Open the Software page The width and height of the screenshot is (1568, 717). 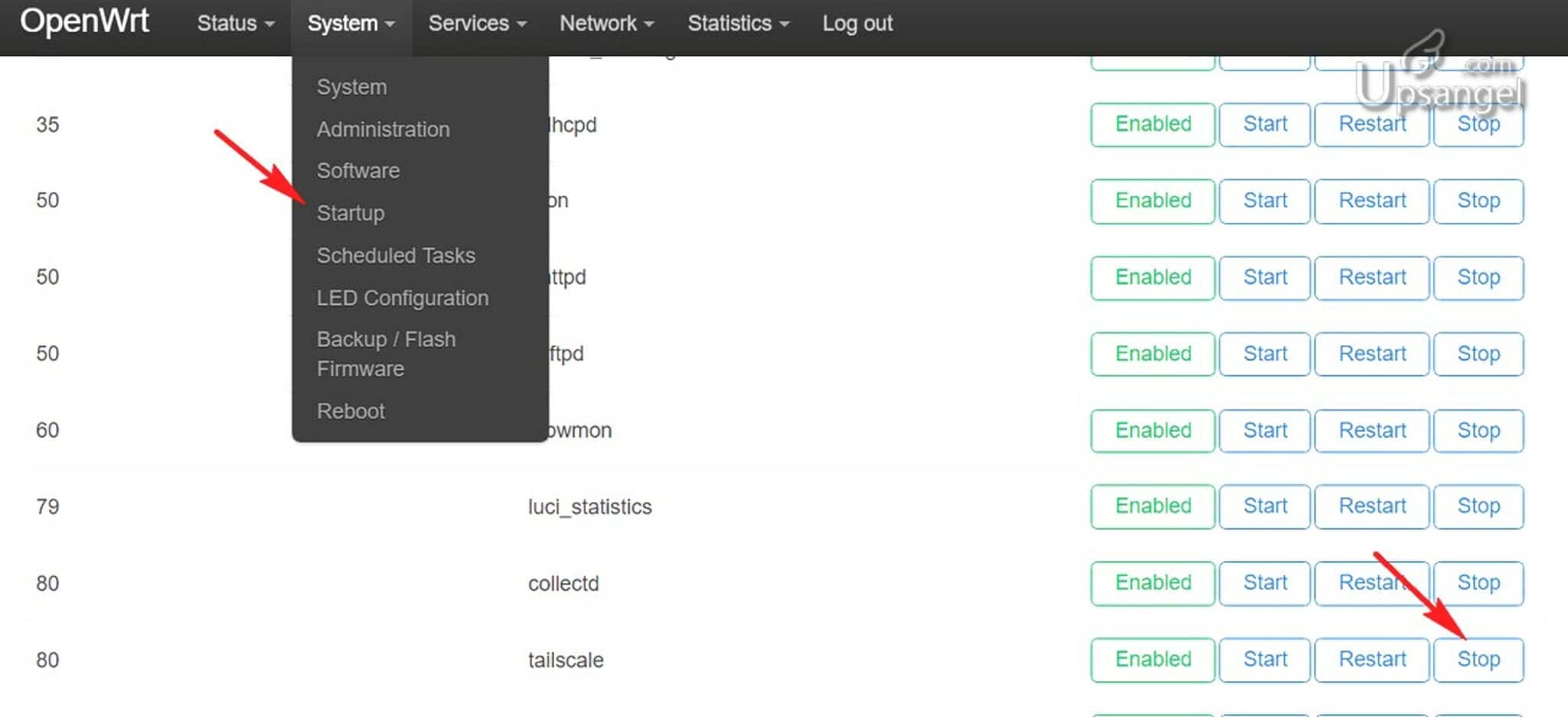click(x=358, y=171)
